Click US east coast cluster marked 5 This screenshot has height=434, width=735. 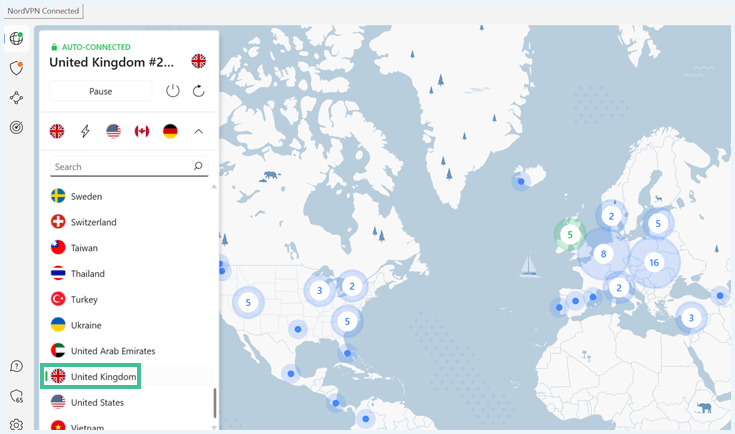347,321
